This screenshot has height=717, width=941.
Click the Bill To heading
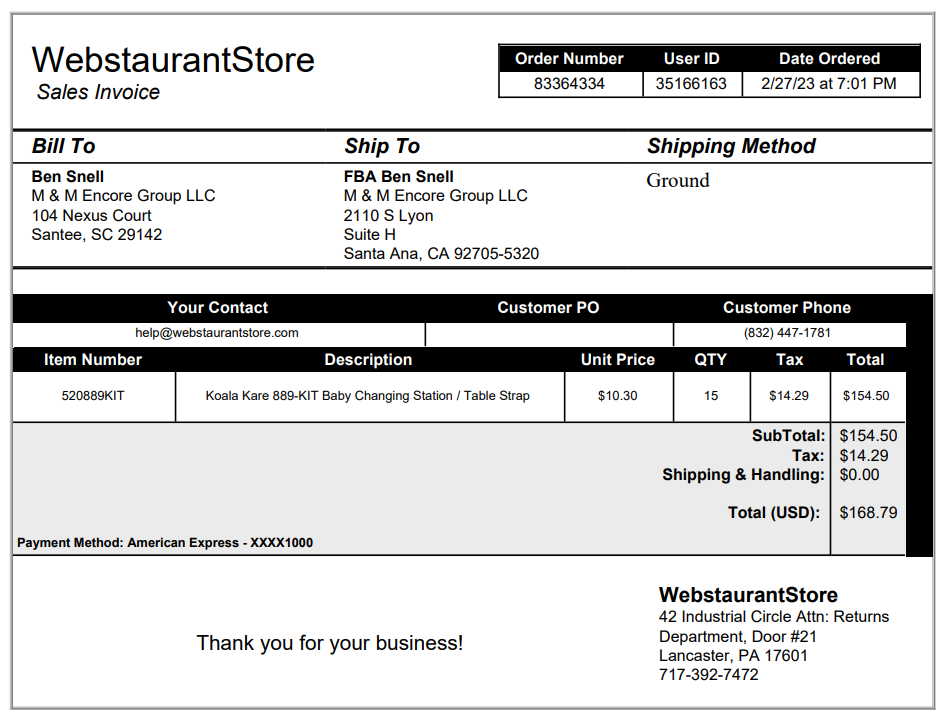[x=64, y=146]
